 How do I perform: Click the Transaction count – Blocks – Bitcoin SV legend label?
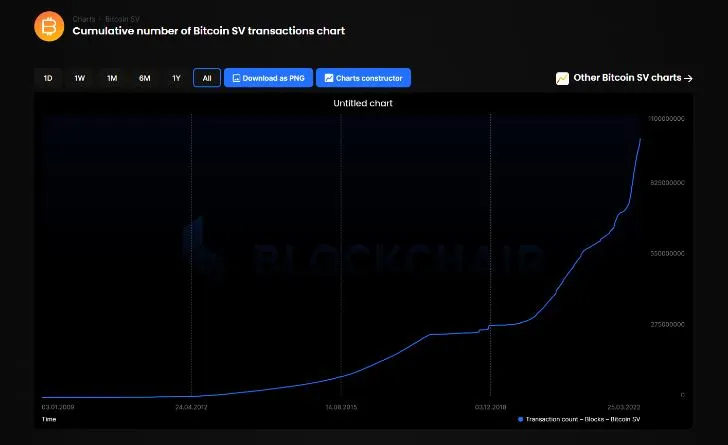[x=583, y=419]
